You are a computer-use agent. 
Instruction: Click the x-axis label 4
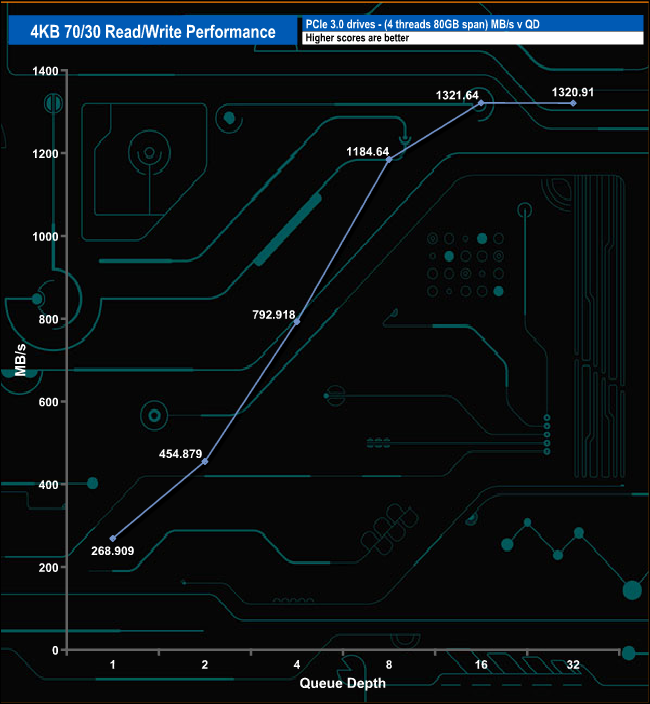(x=297, y=664)
